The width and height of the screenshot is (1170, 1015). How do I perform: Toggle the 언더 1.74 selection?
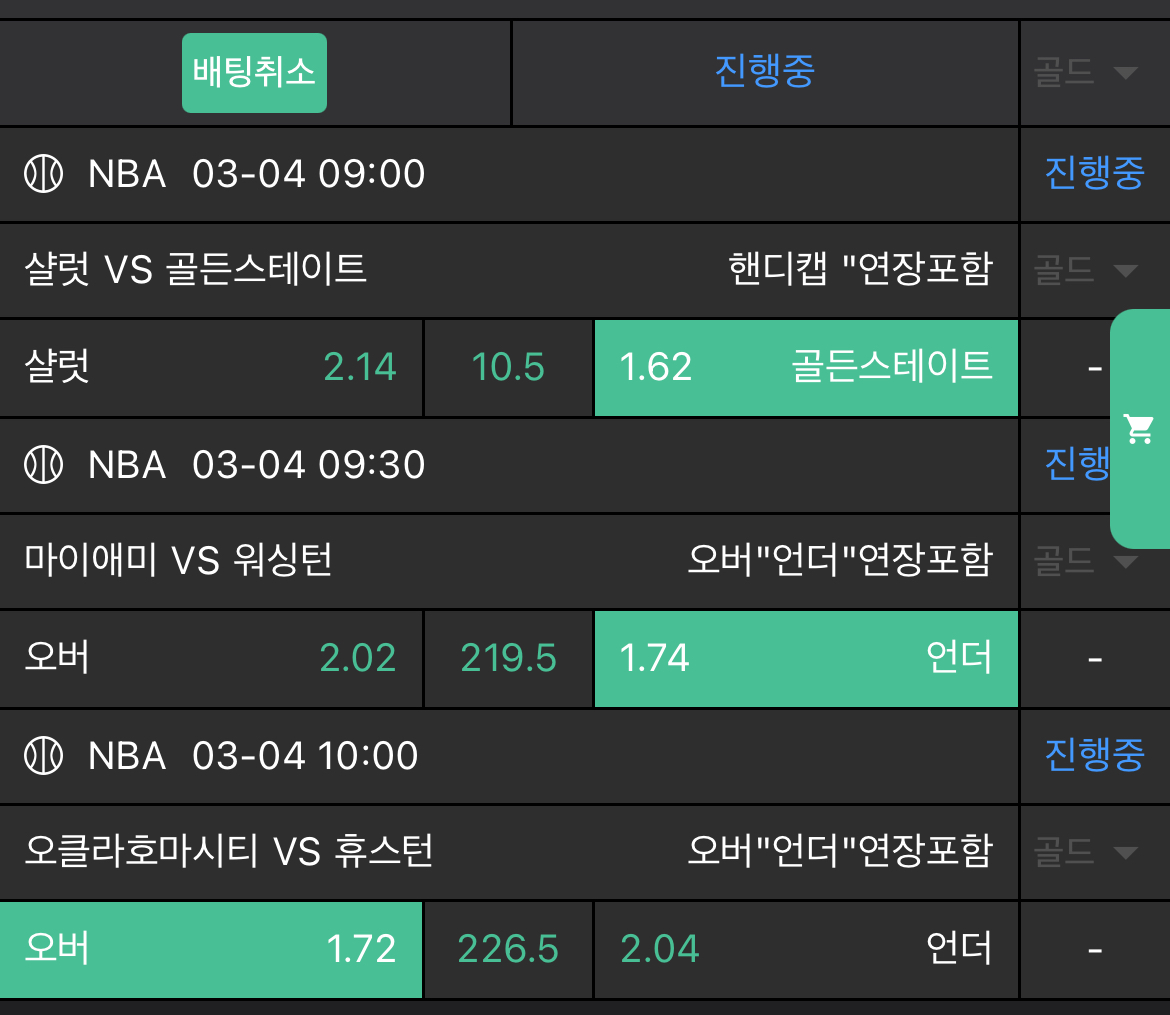pos(806,658)
